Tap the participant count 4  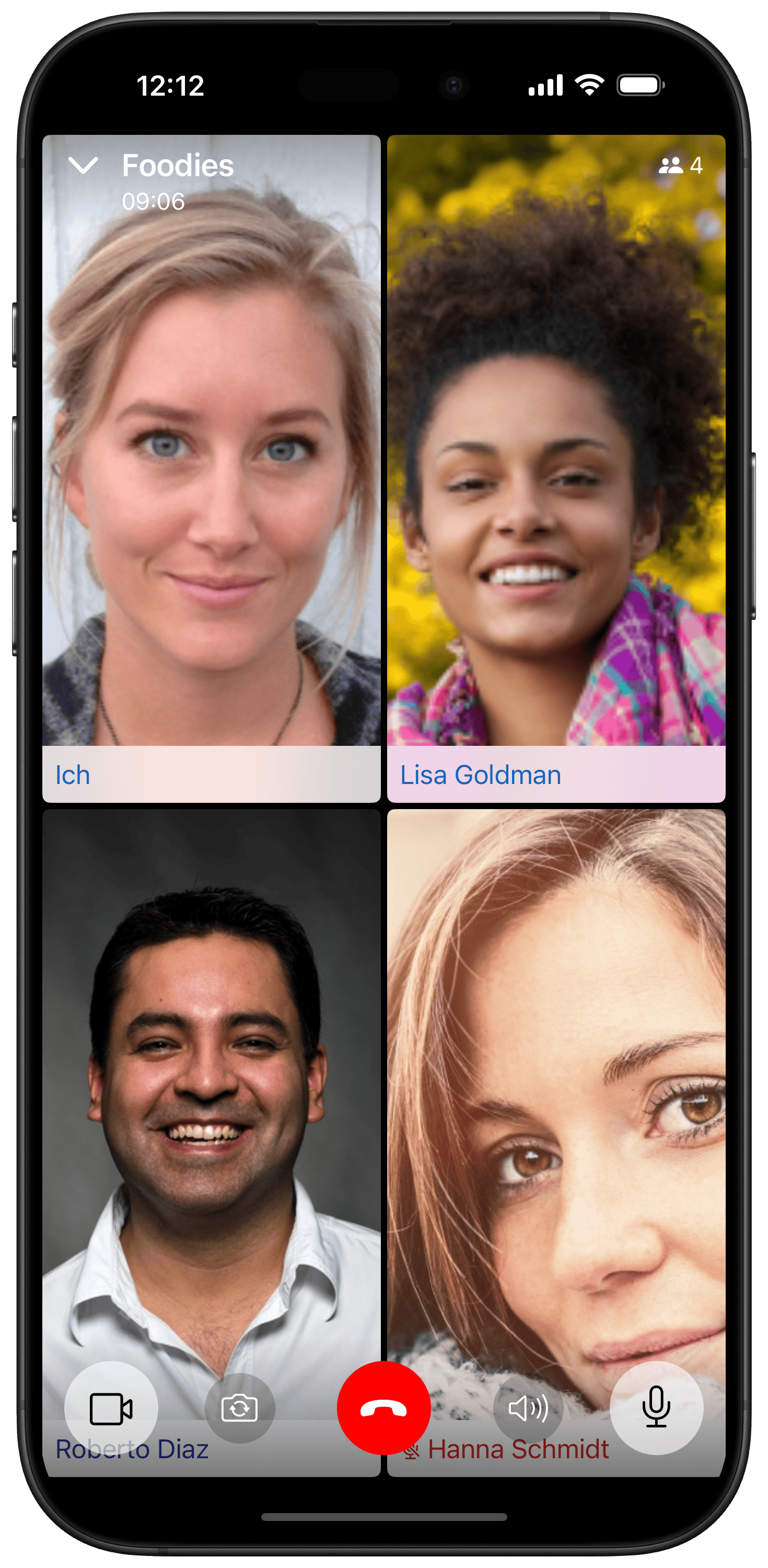pyautogui.click(x=697, y=166)
